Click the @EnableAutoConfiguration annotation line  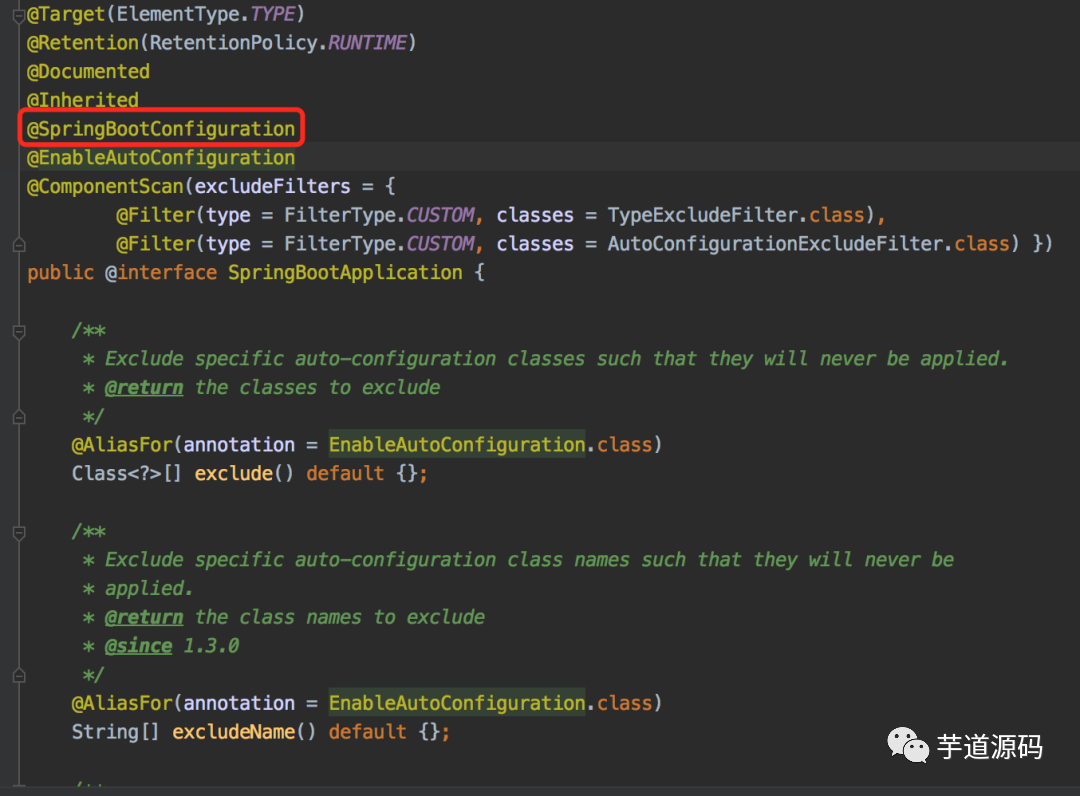tap(161, 158)
